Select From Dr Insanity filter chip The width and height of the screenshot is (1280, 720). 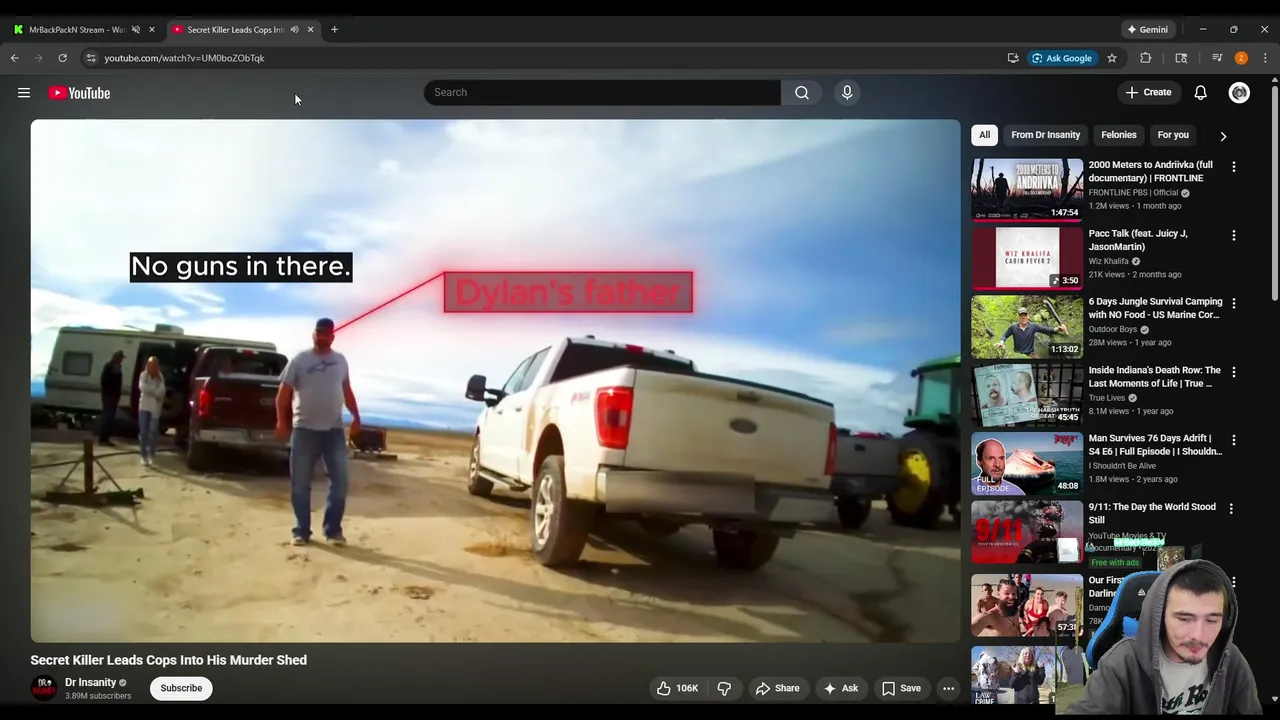1045,135
